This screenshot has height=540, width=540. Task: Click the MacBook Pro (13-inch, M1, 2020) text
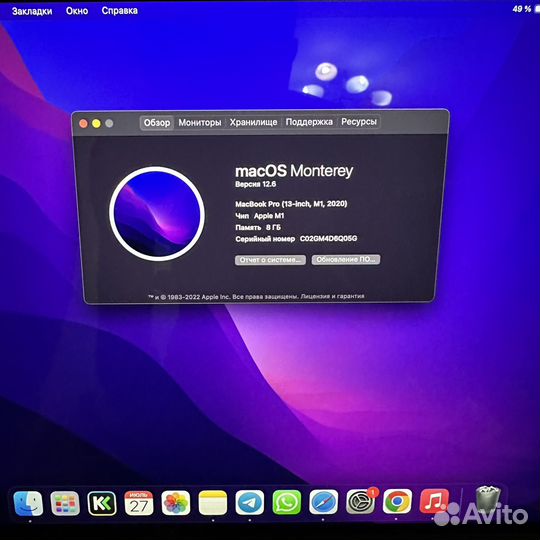291,204
